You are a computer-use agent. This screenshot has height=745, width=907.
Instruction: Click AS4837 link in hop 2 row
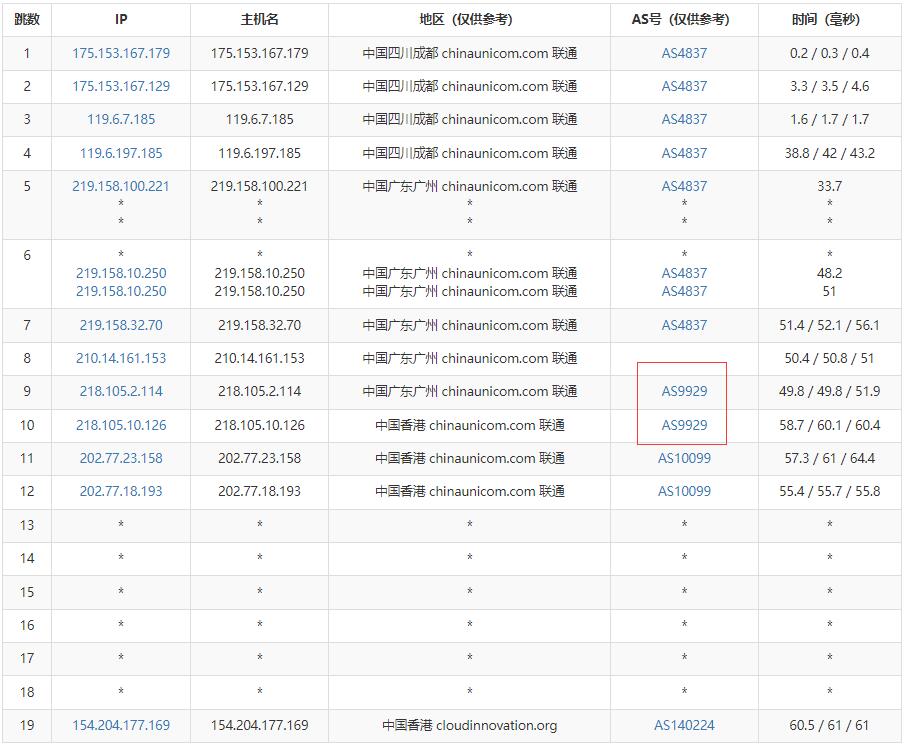(684, 86)
